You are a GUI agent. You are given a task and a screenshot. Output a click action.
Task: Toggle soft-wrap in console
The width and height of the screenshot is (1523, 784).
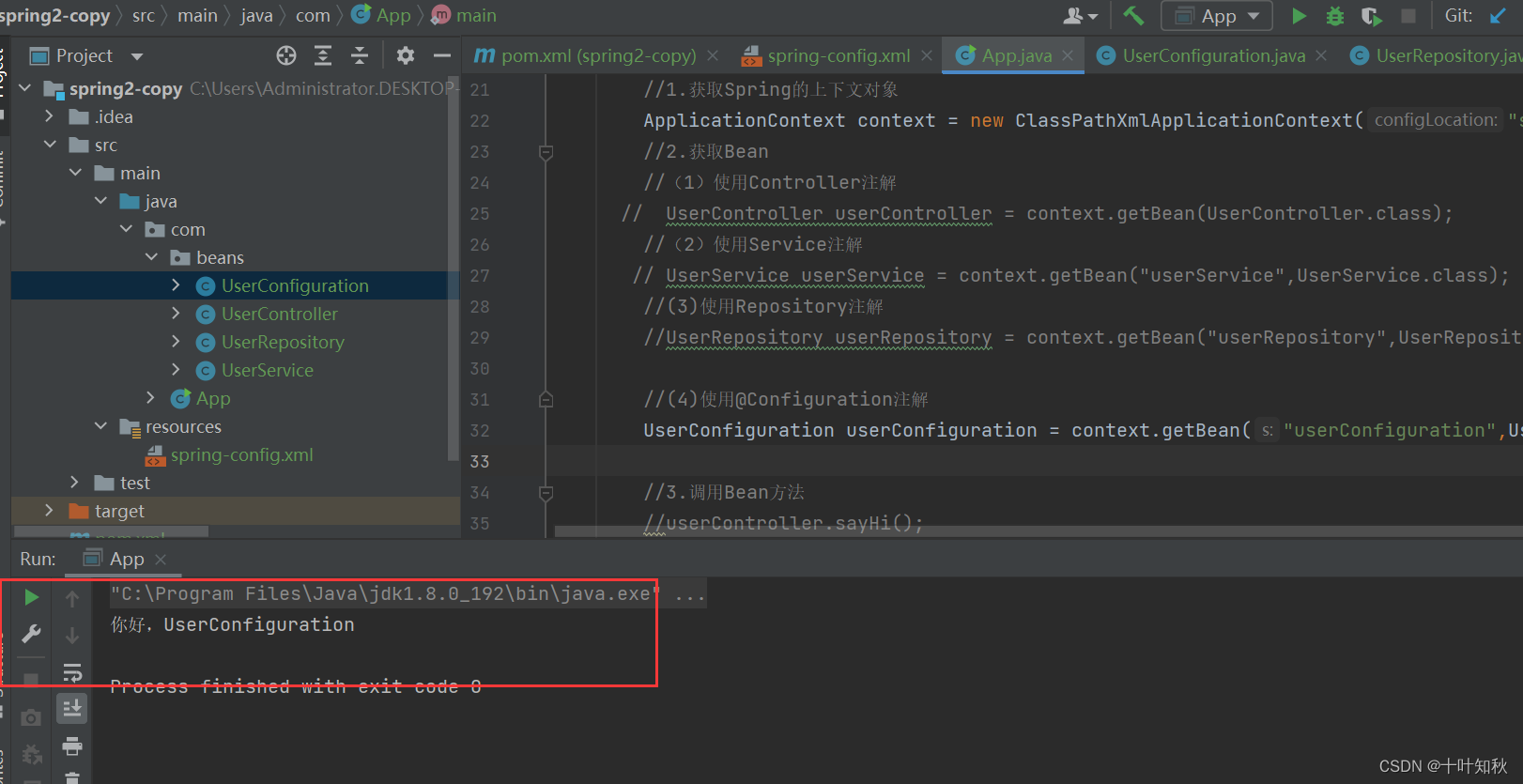tap(72, 672)
